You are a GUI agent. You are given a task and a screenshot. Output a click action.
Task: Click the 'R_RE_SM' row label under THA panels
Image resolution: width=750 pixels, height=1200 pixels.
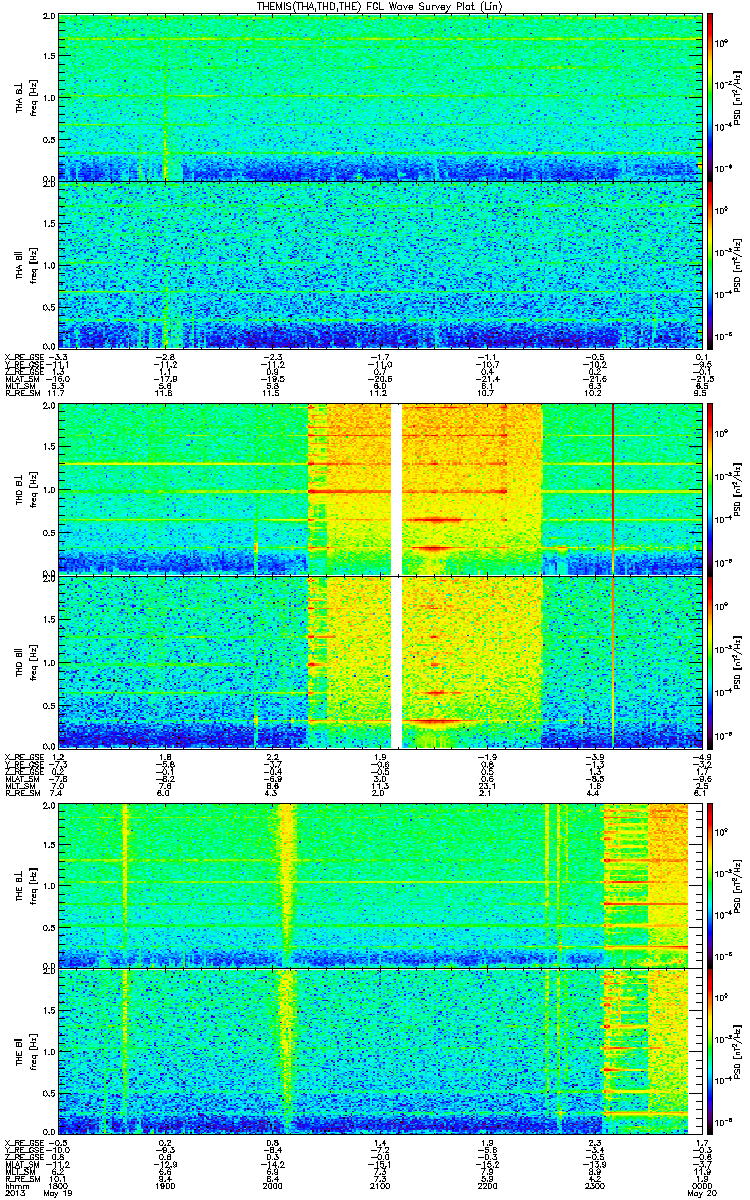pyautogui.click(x=22, y=395)
